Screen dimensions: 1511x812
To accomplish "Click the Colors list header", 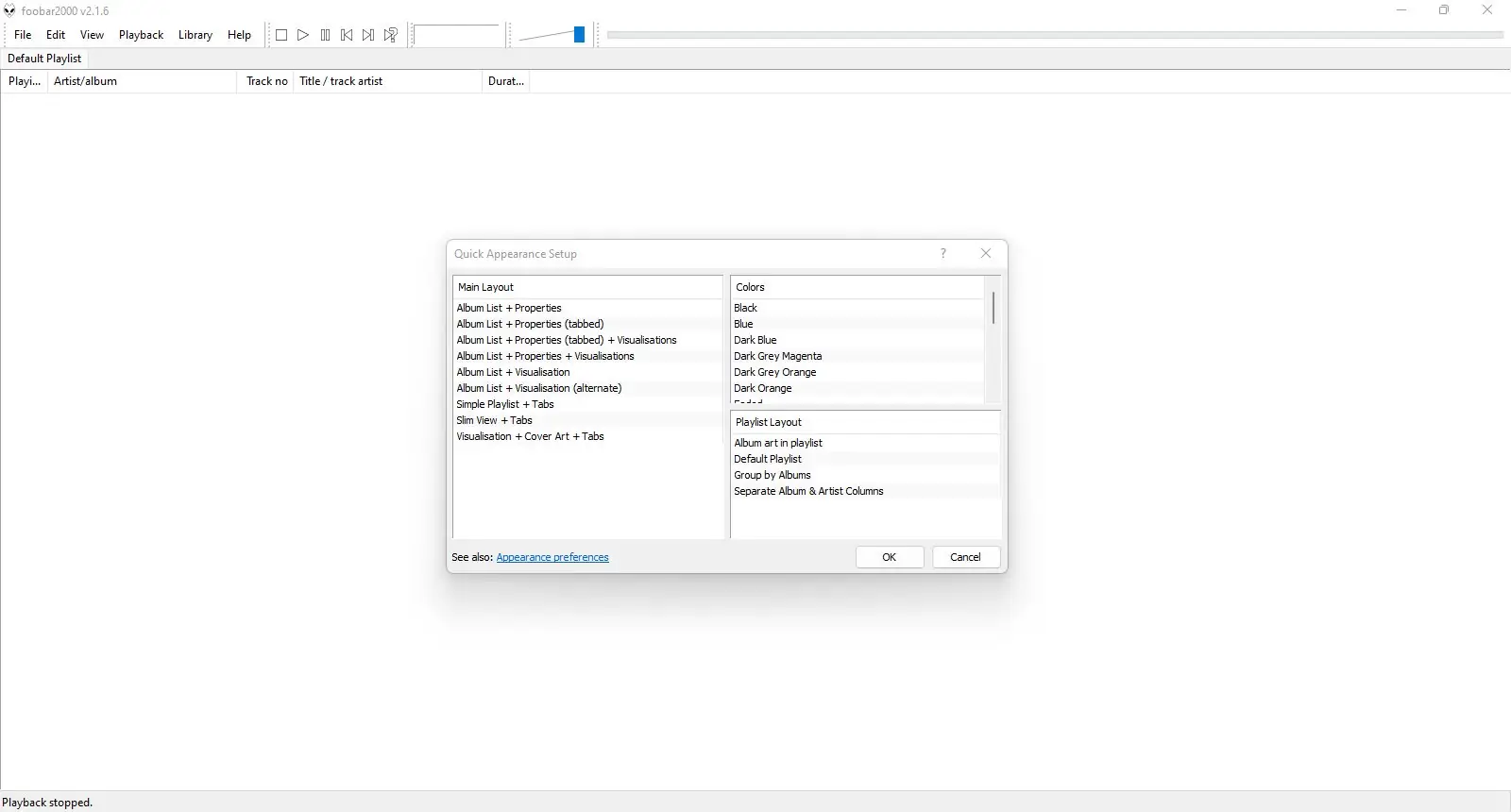I will [x=857, y=287].
